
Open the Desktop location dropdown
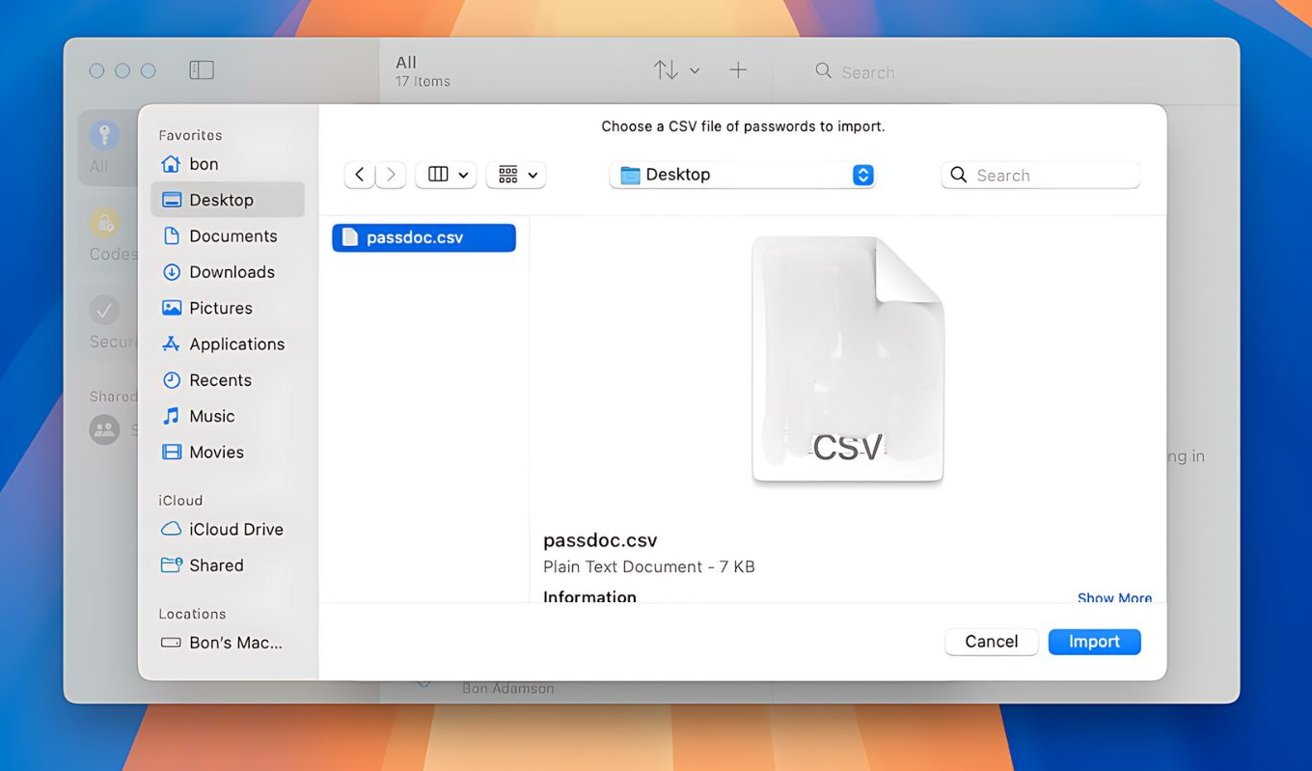[742, 174]
